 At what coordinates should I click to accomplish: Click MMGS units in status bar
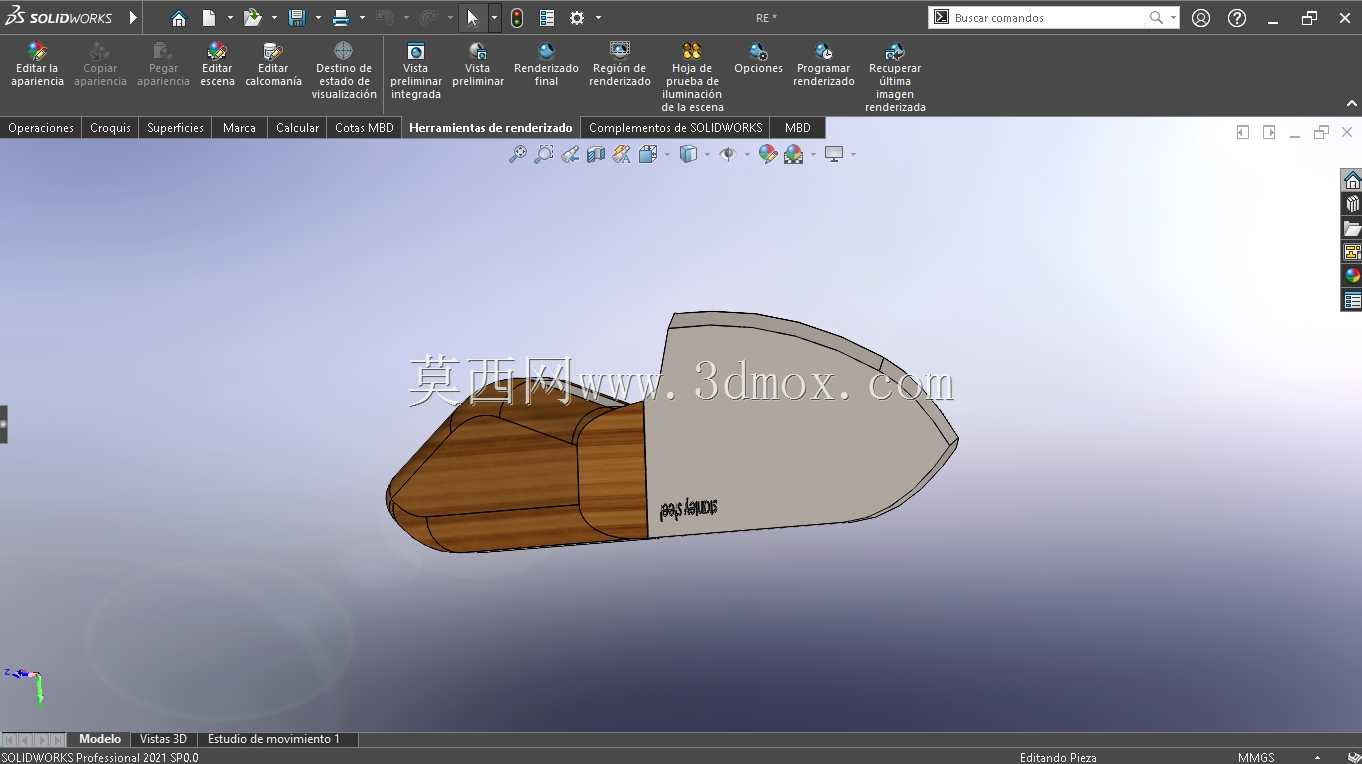pos(1256,758)
